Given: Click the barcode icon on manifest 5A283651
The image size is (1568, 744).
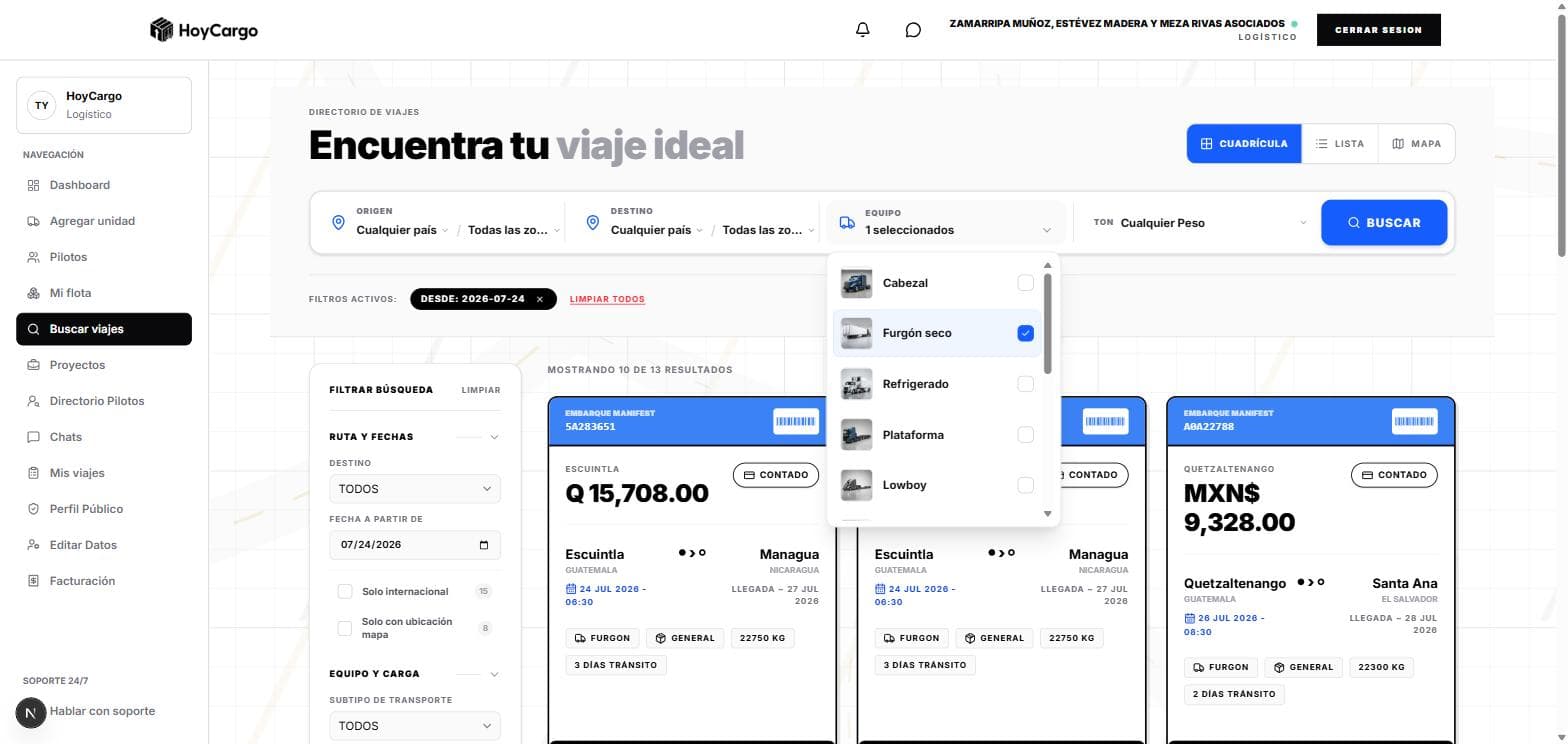Looking at the screenshot, I should coord(795,421).
